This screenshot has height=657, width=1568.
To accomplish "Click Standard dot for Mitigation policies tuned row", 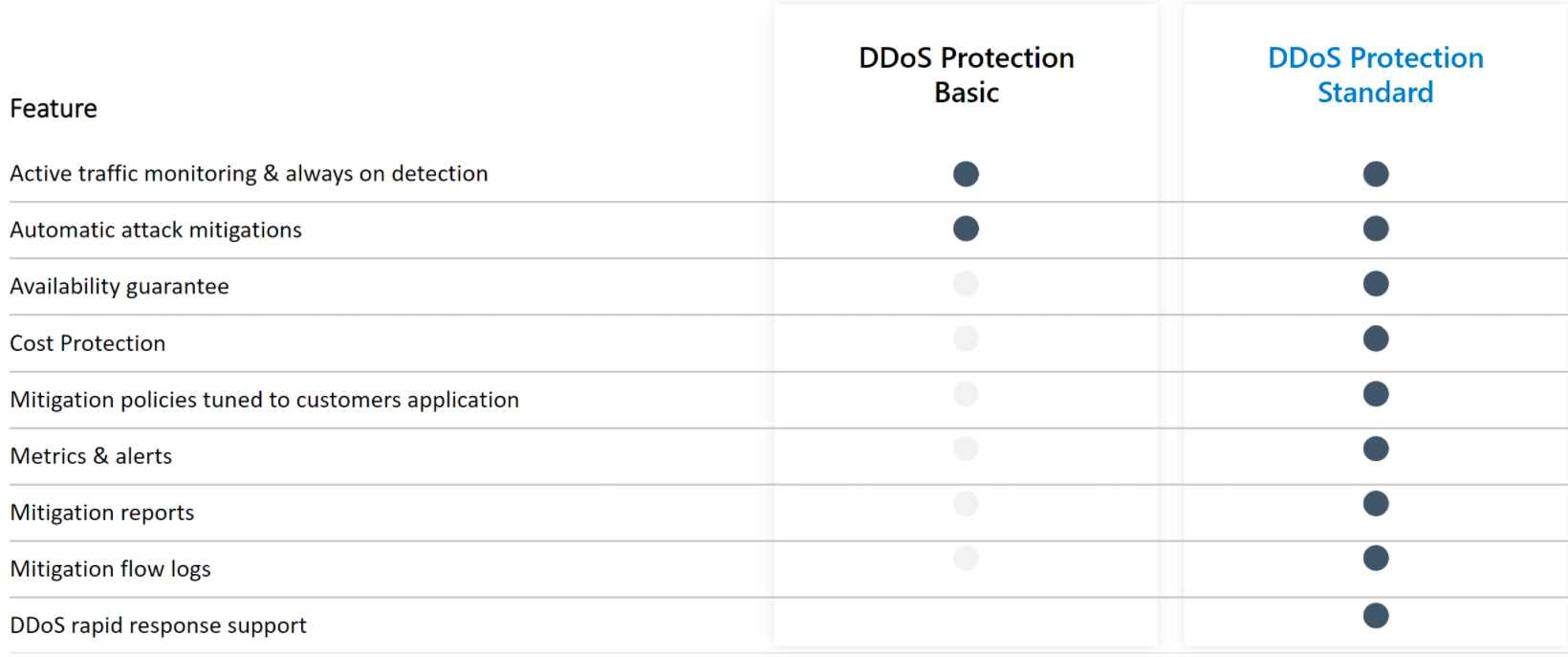I will click(x=1375, y=394).
